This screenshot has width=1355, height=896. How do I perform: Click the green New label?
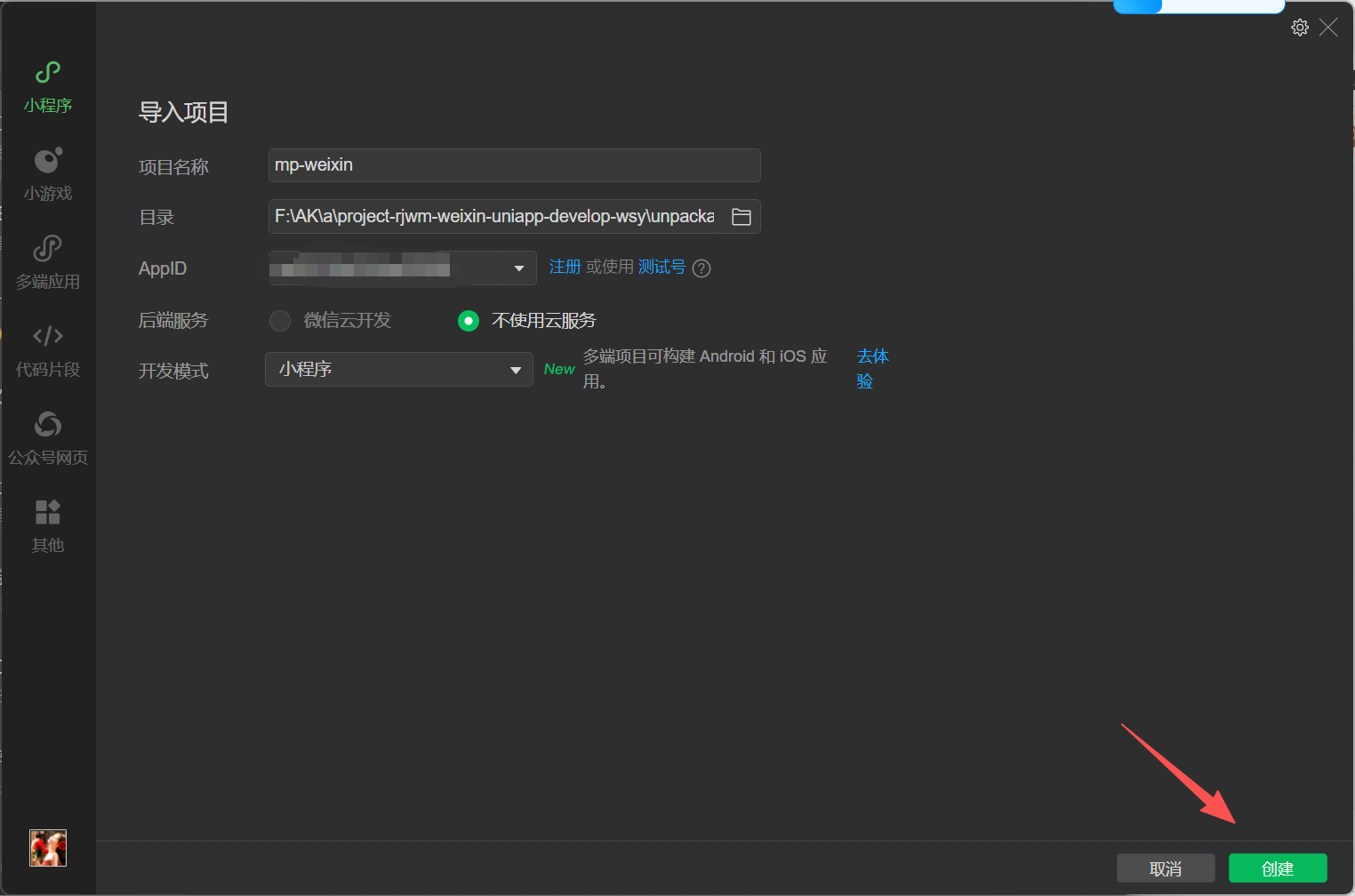tap(559, 369)
